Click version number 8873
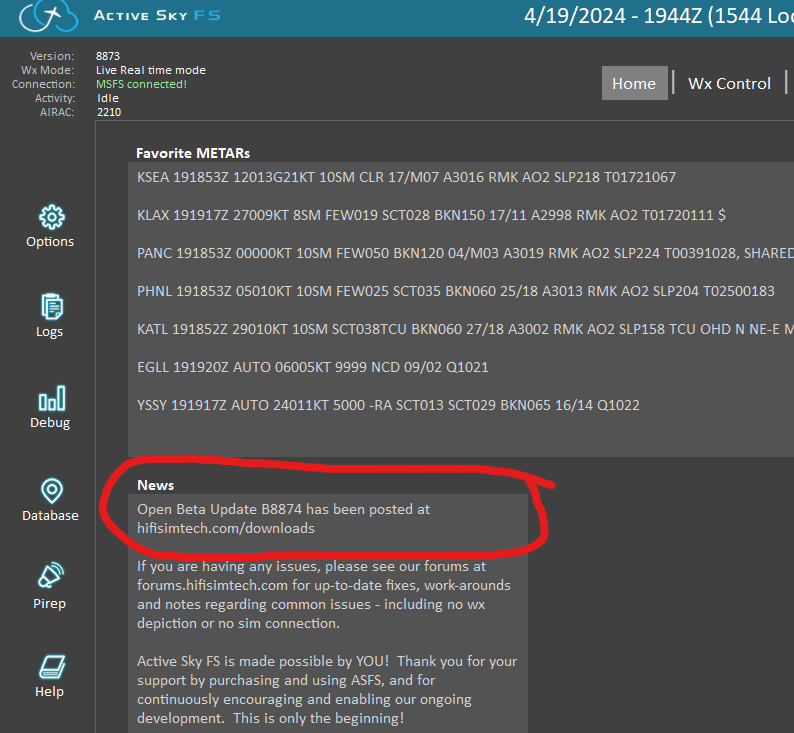The width and height of the screenshot is (794, 733). [x=108, y=56]
